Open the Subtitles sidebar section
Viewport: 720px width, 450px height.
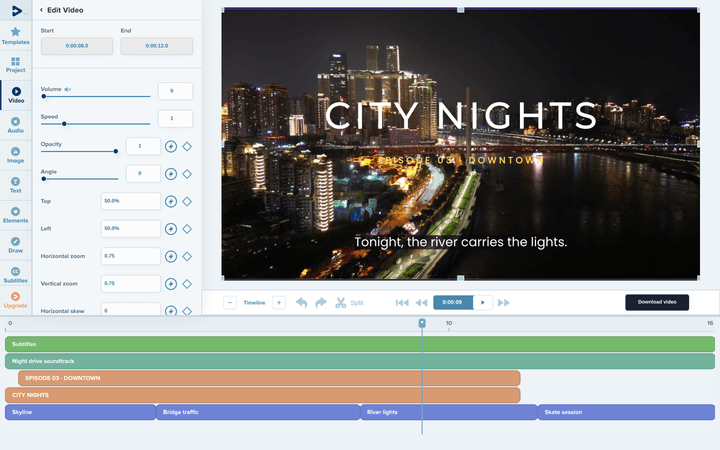click(x=16, y=275)
